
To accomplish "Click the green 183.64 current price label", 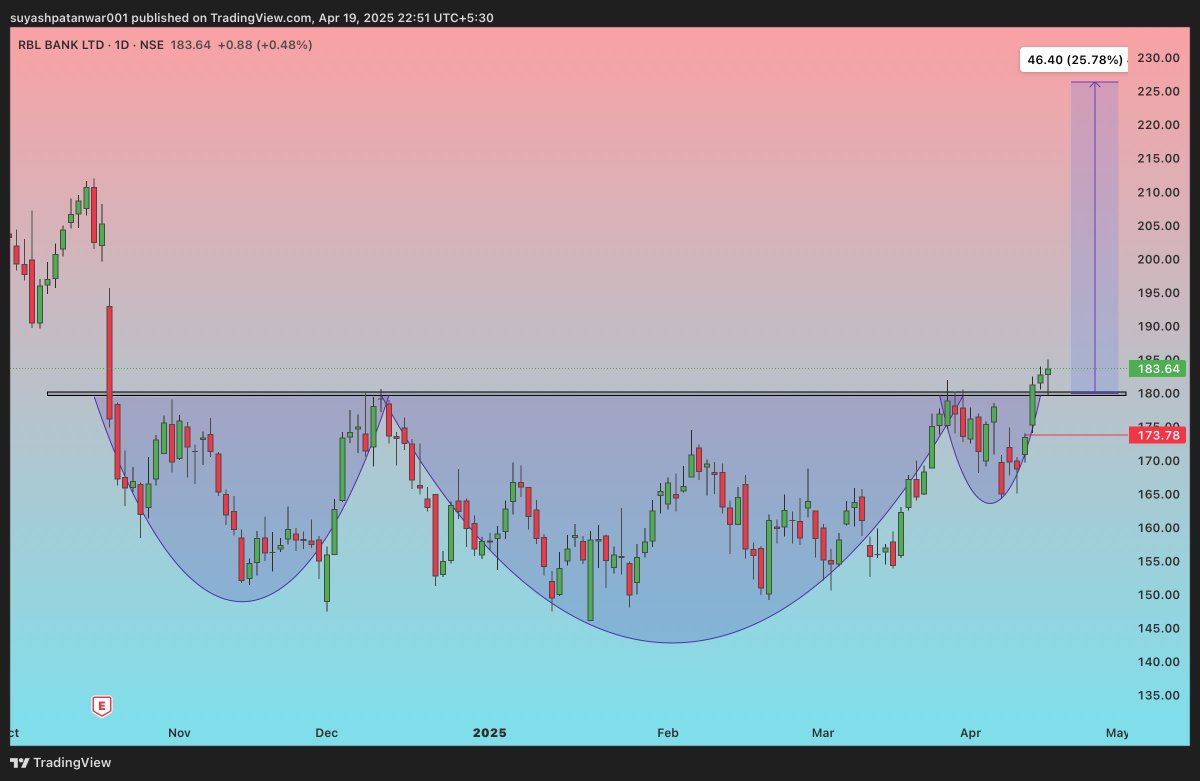I will pos(1156,369).
